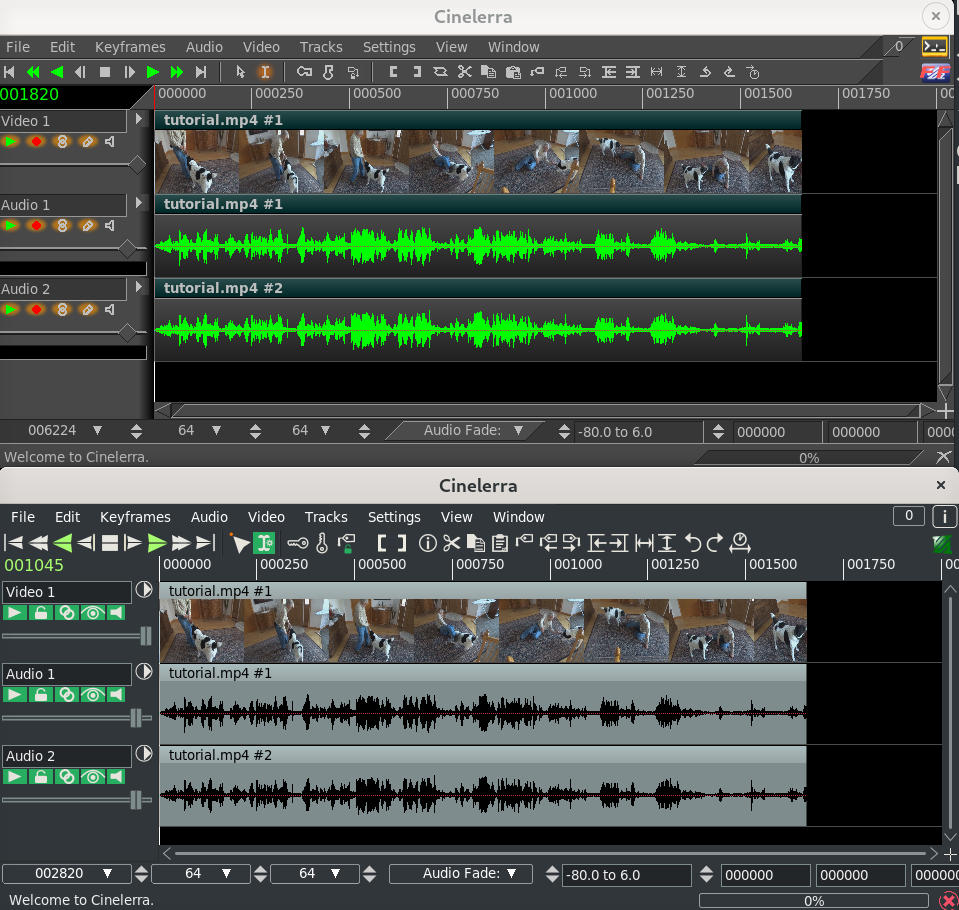Click the info icon in lower window toolbar

pos(428,543)
